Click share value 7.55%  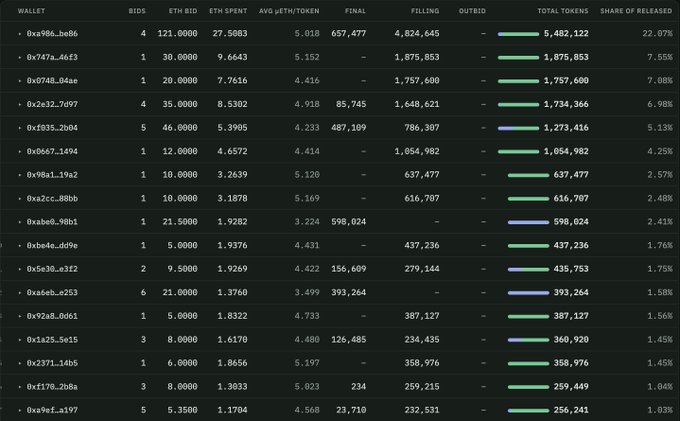coord(660,57)
